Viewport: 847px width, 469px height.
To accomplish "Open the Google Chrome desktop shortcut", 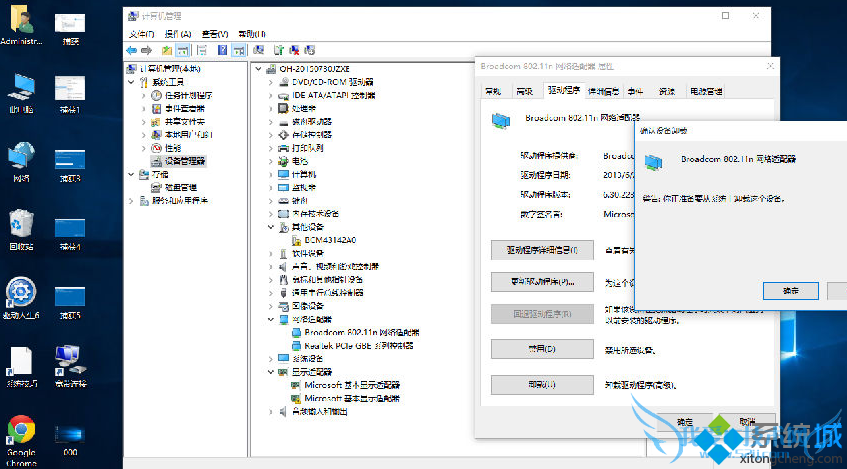I will pos(21,435).
